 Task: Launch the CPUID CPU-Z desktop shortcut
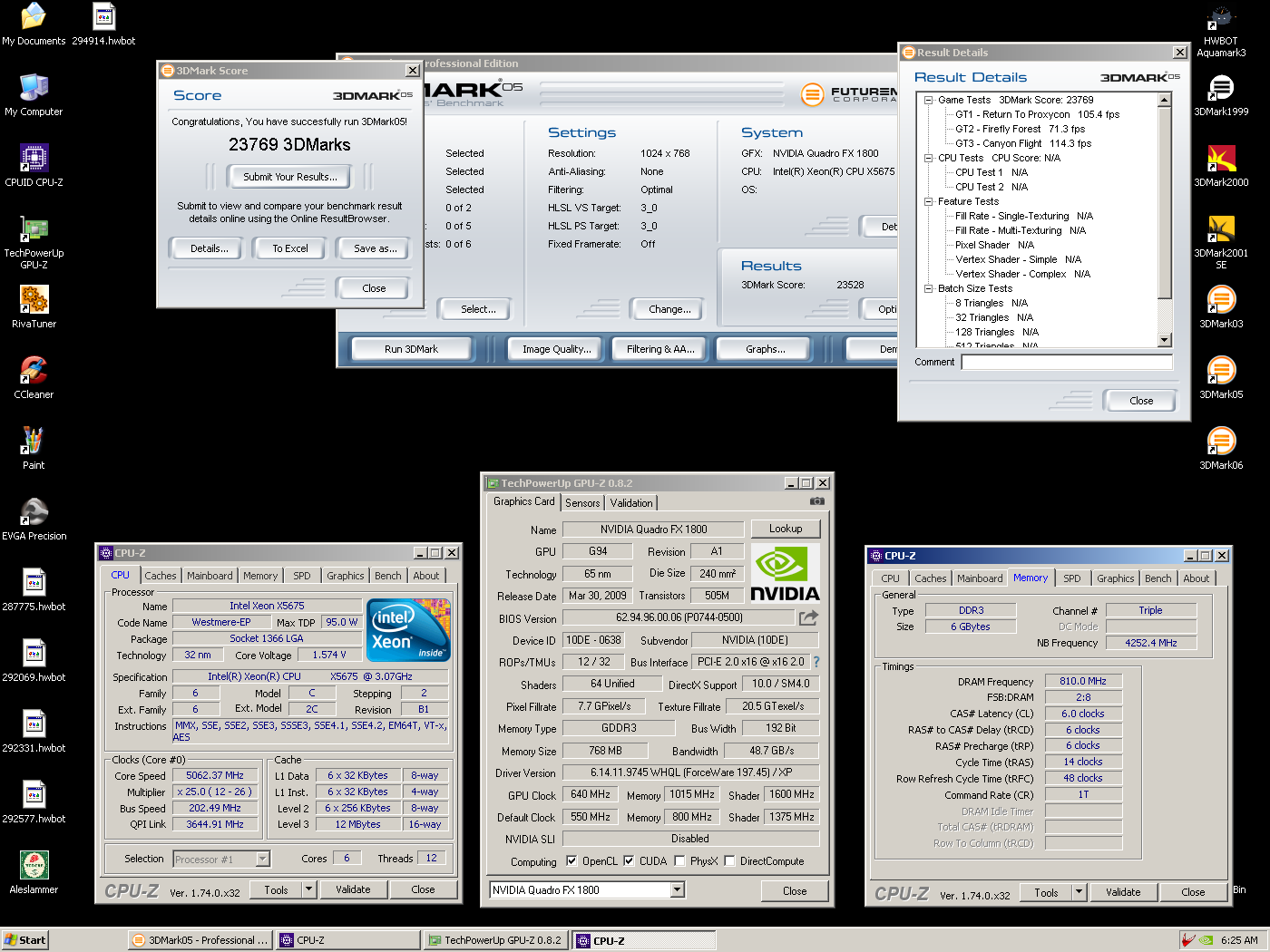click(34, 166)
